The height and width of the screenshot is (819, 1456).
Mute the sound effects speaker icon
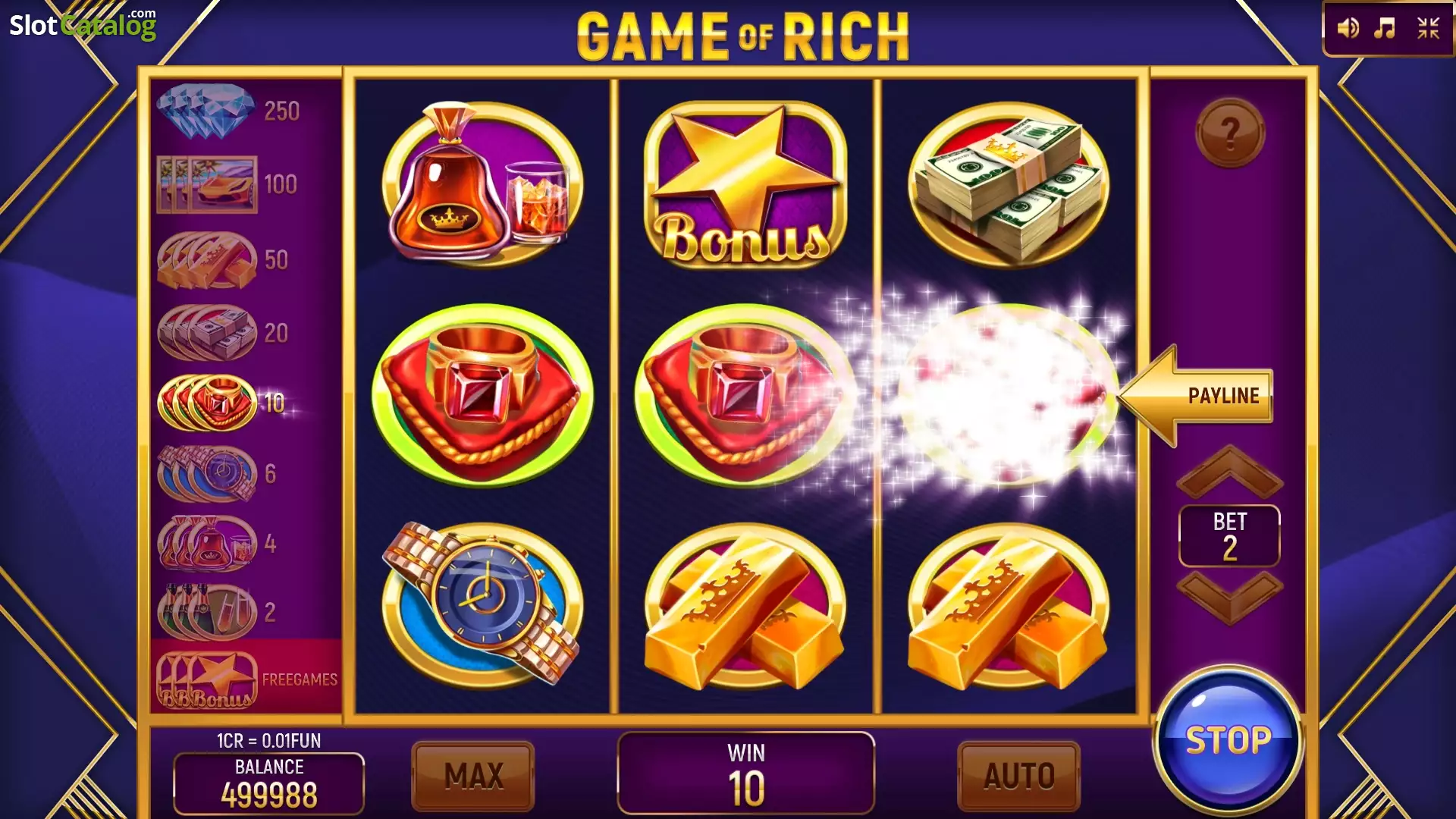1348,29
